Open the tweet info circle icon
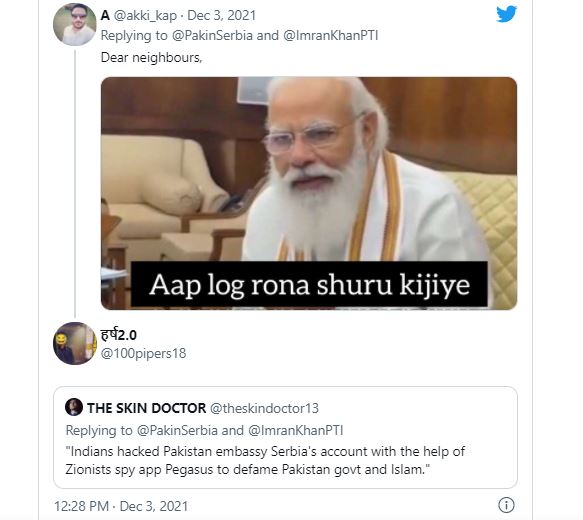 pos(506,505)
